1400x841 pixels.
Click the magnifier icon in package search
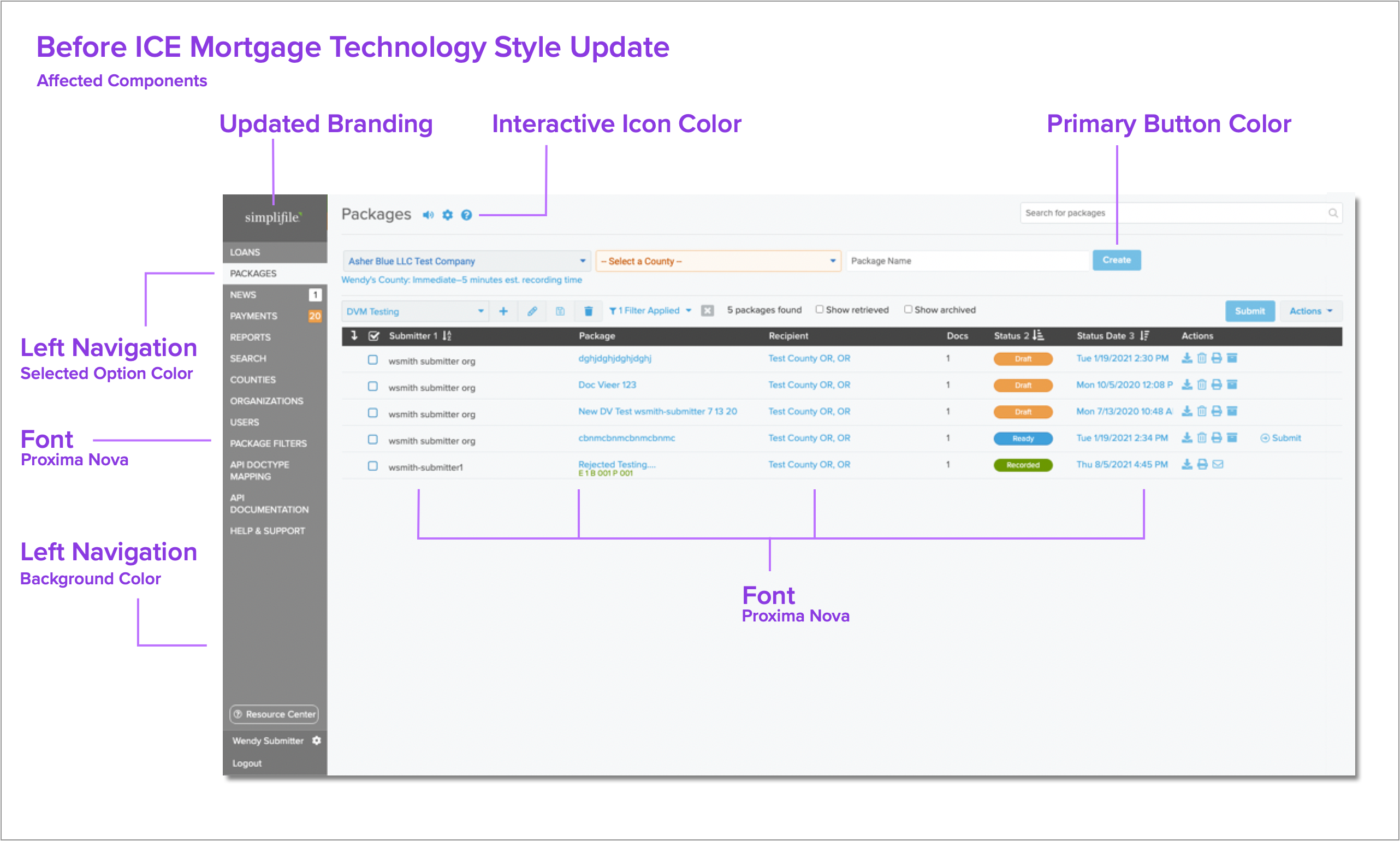(x=1333, y=213)
